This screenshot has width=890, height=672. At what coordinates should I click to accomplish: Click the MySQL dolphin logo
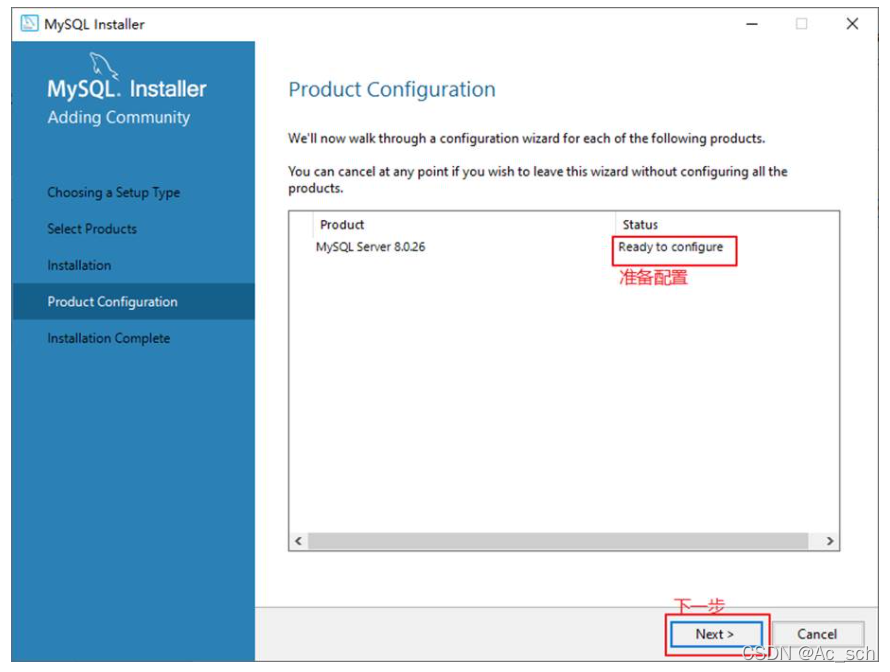103,66
